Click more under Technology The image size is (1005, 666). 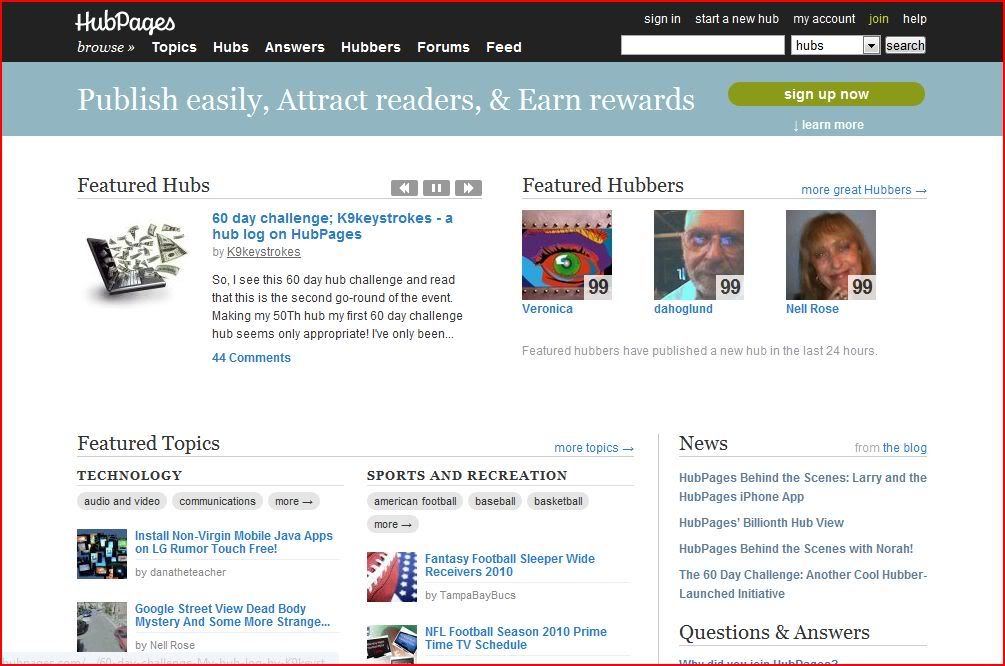pyautogui.click(x=294, y=501)
